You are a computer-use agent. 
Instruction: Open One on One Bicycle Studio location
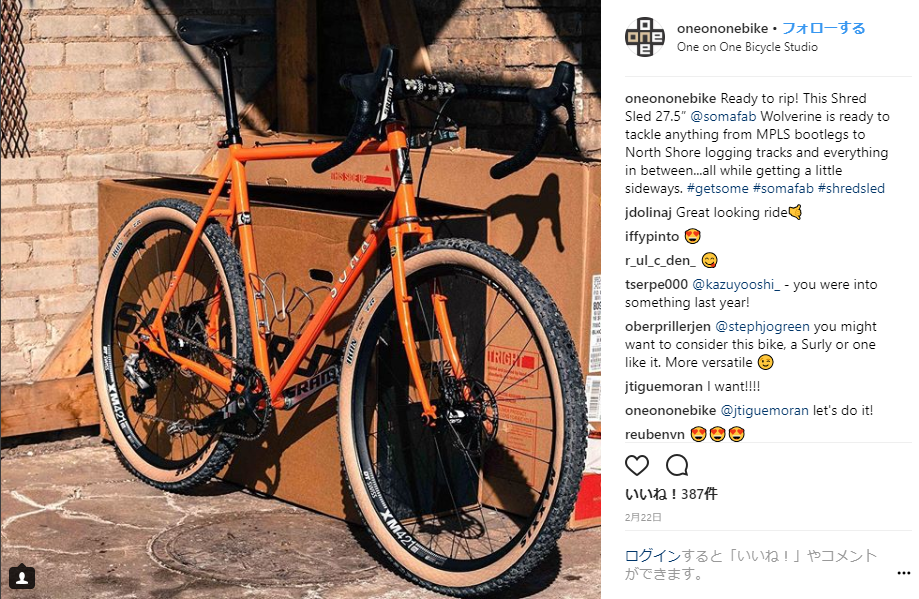tap(747, 47)
